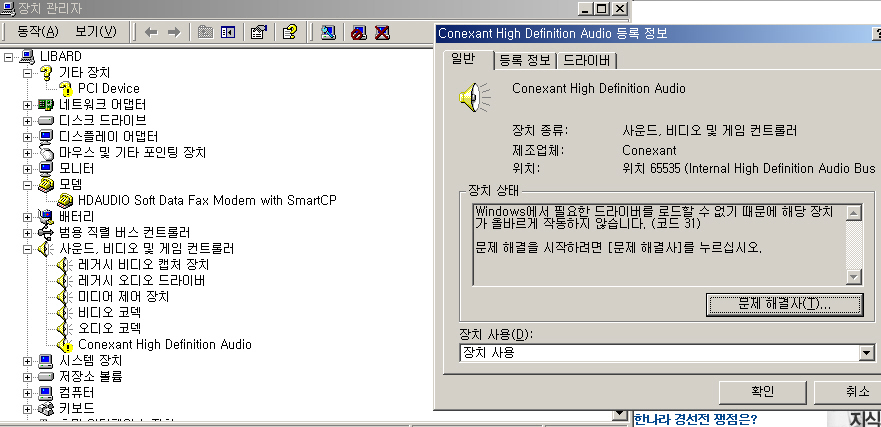The height and width of the screenshot is (427, 881).
Task: Open the 동작(A) menu
Action: point(38,31)
